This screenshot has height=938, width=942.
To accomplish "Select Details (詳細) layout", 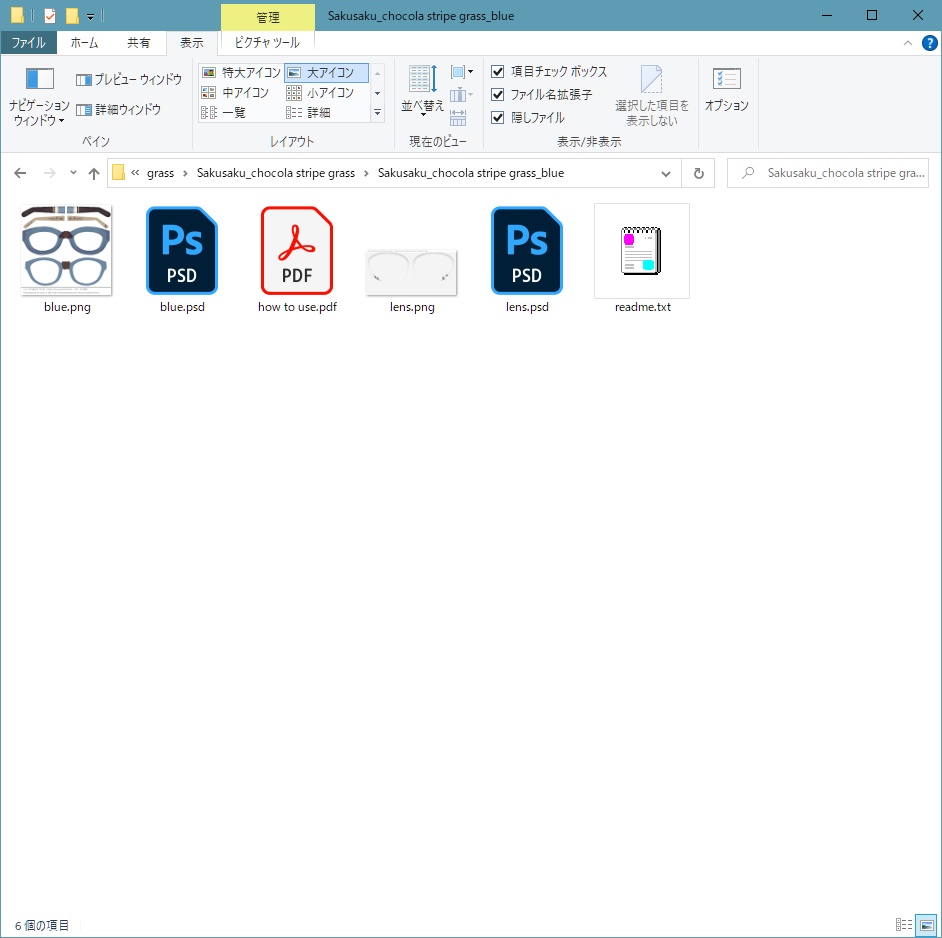I will pyautogui.click(x=308, y=112).
